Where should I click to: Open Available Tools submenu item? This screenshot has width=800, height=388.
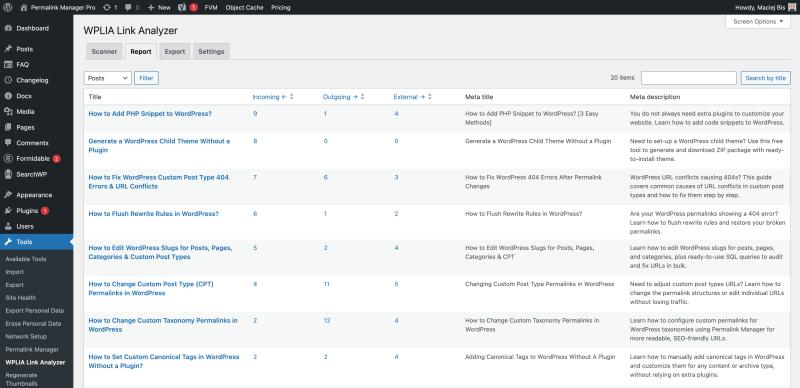point(26,259)
